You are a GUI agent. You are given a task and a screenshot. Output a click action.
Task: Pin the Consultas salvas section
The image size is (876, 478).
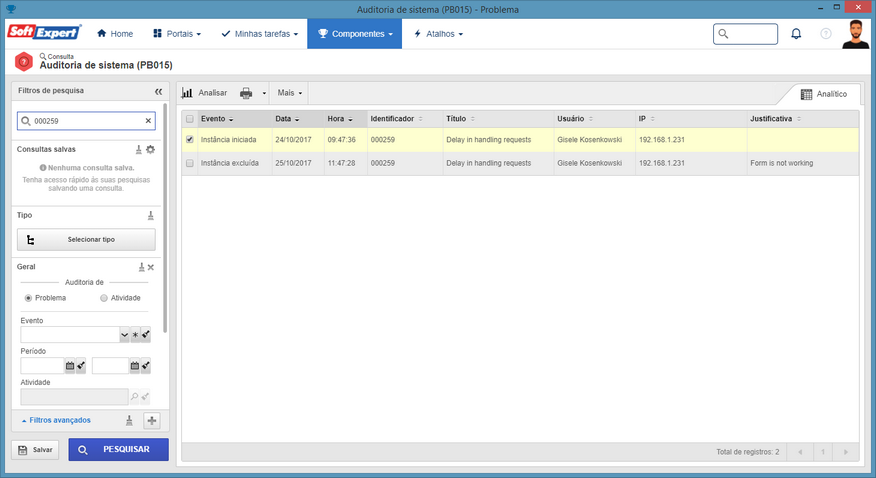pyautogui.click(x=139, y=150)
